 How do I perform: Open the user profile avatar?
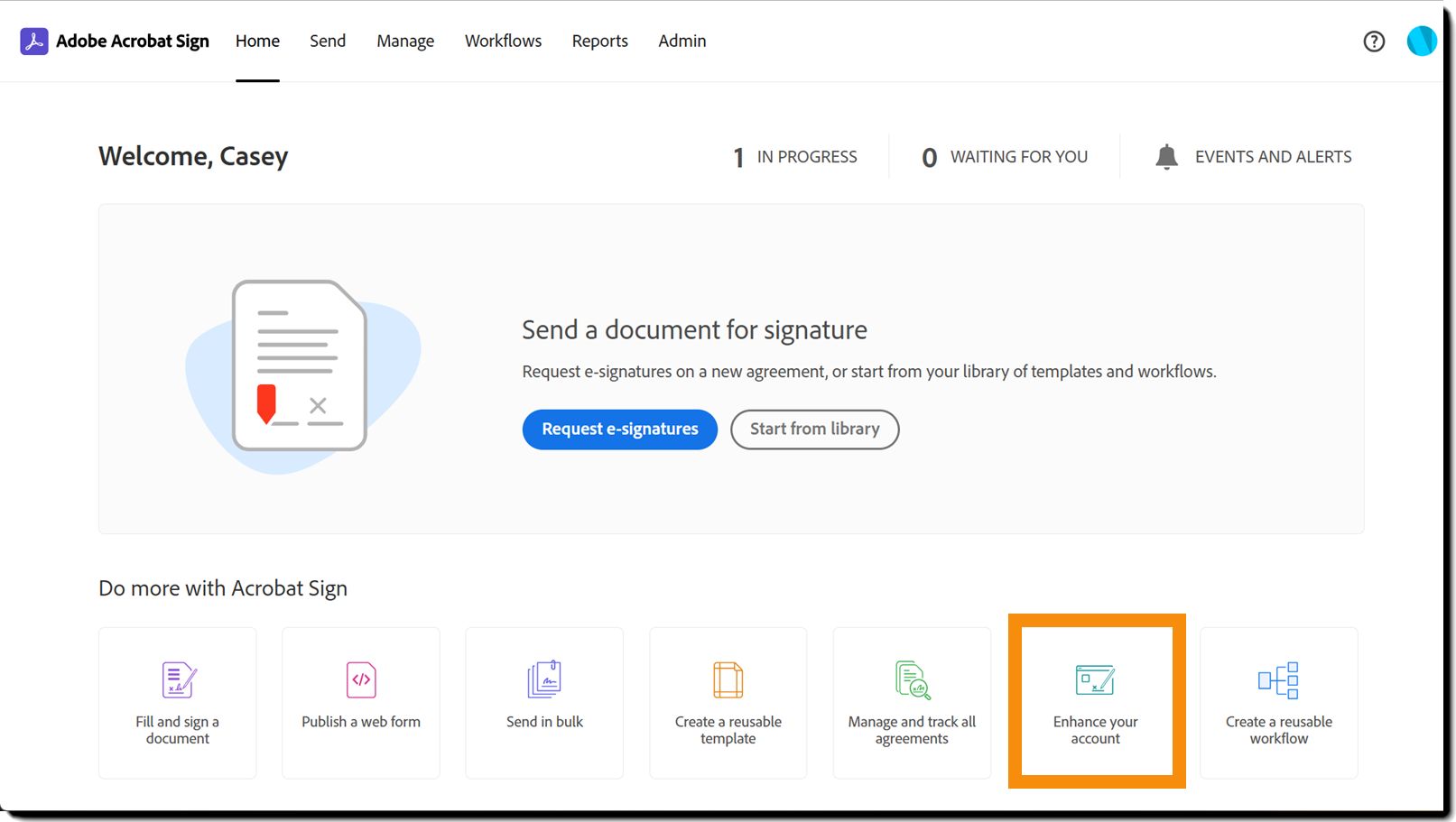coord(1422,42)
